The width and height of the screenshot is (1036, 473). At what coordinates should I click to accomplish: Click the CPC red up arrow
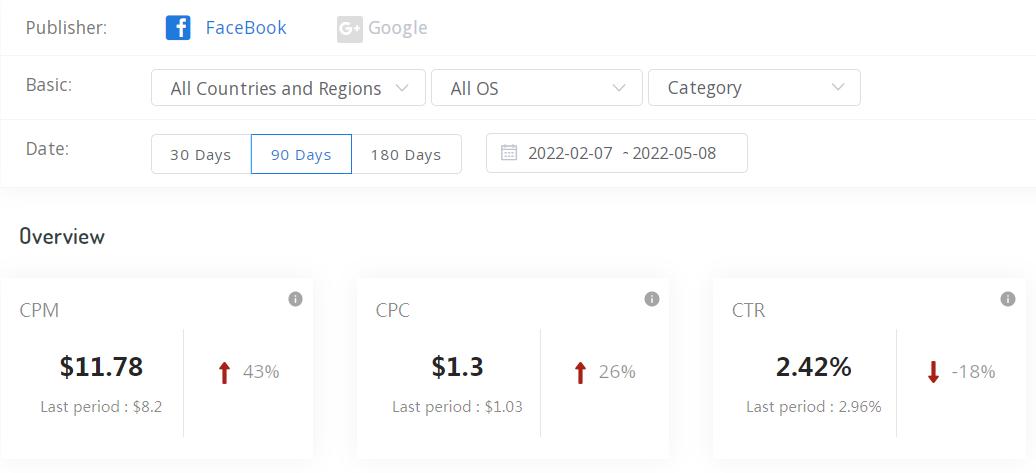click(x=580, y=373)
